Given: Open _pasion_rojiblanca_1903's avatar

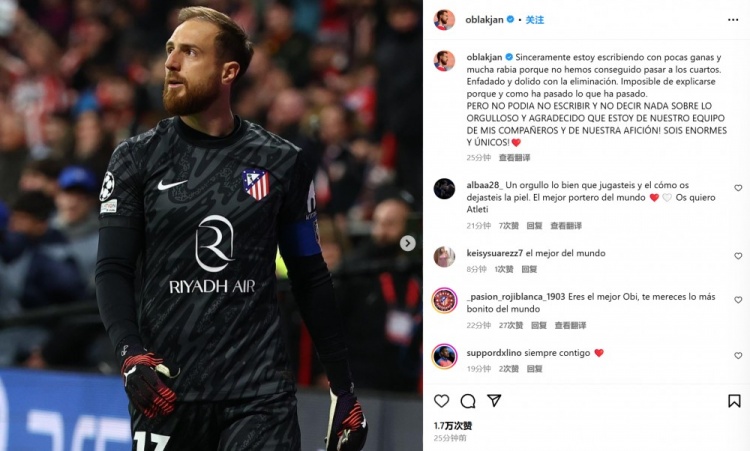Looking at the screenshot, I should pos(444,301).
